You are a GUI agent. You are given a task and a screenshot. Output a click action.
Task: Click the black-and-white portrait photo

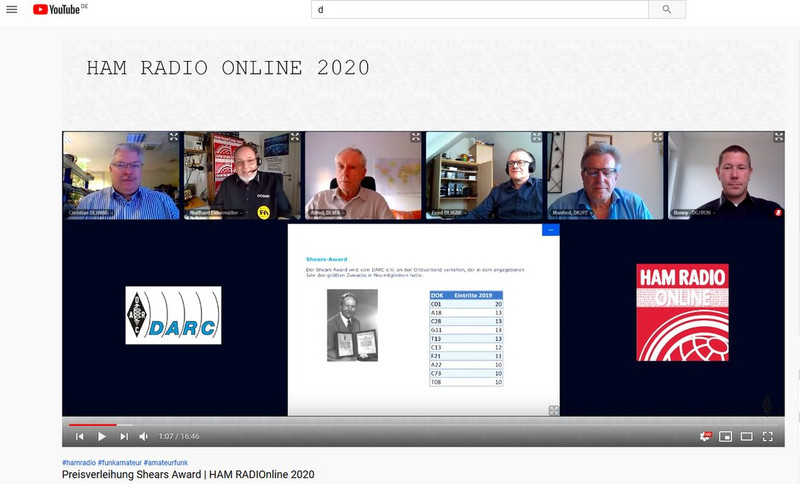[353, 325]
